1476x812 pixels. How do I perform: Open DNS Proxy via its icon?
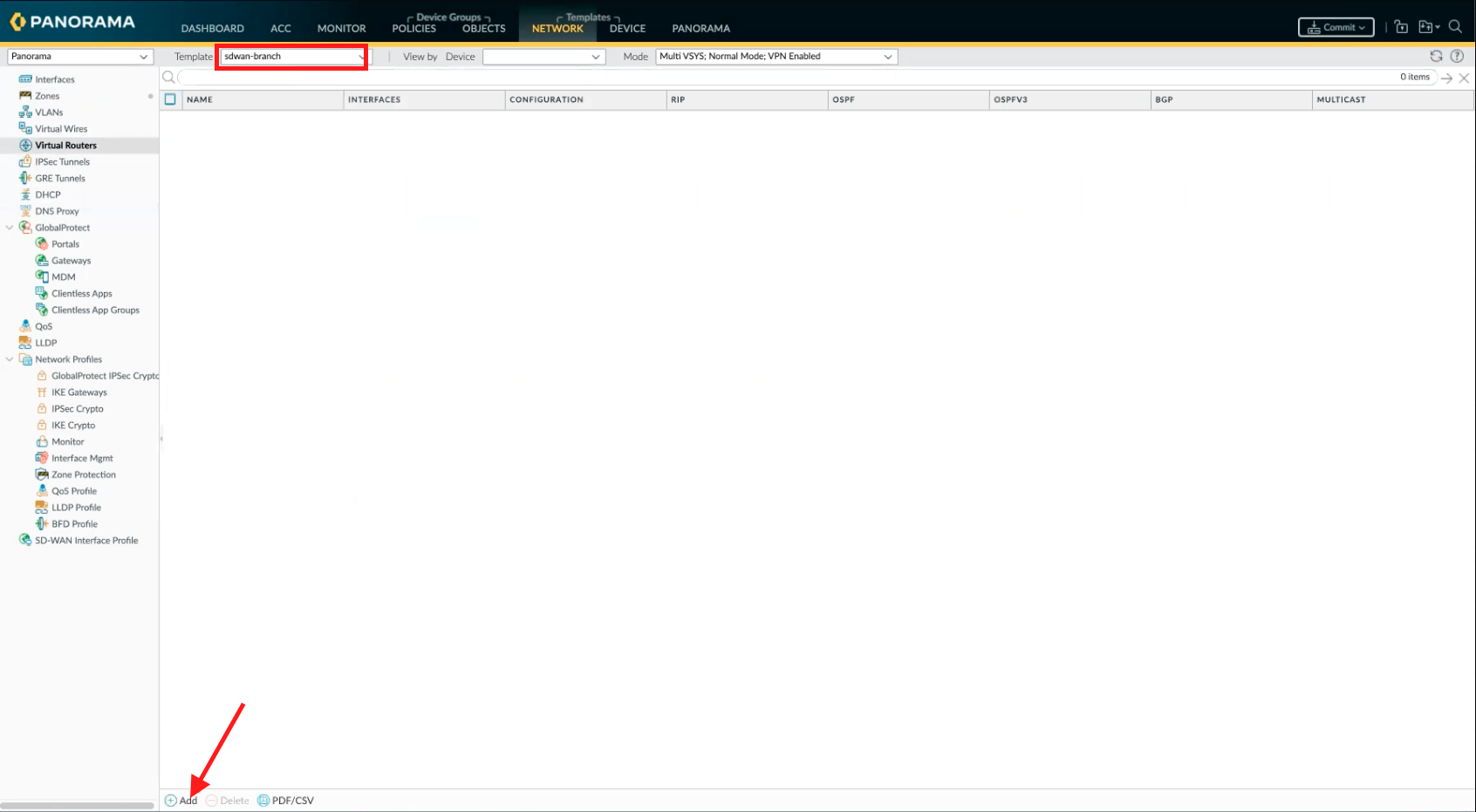pyautogui.click(x=25, y=211)
